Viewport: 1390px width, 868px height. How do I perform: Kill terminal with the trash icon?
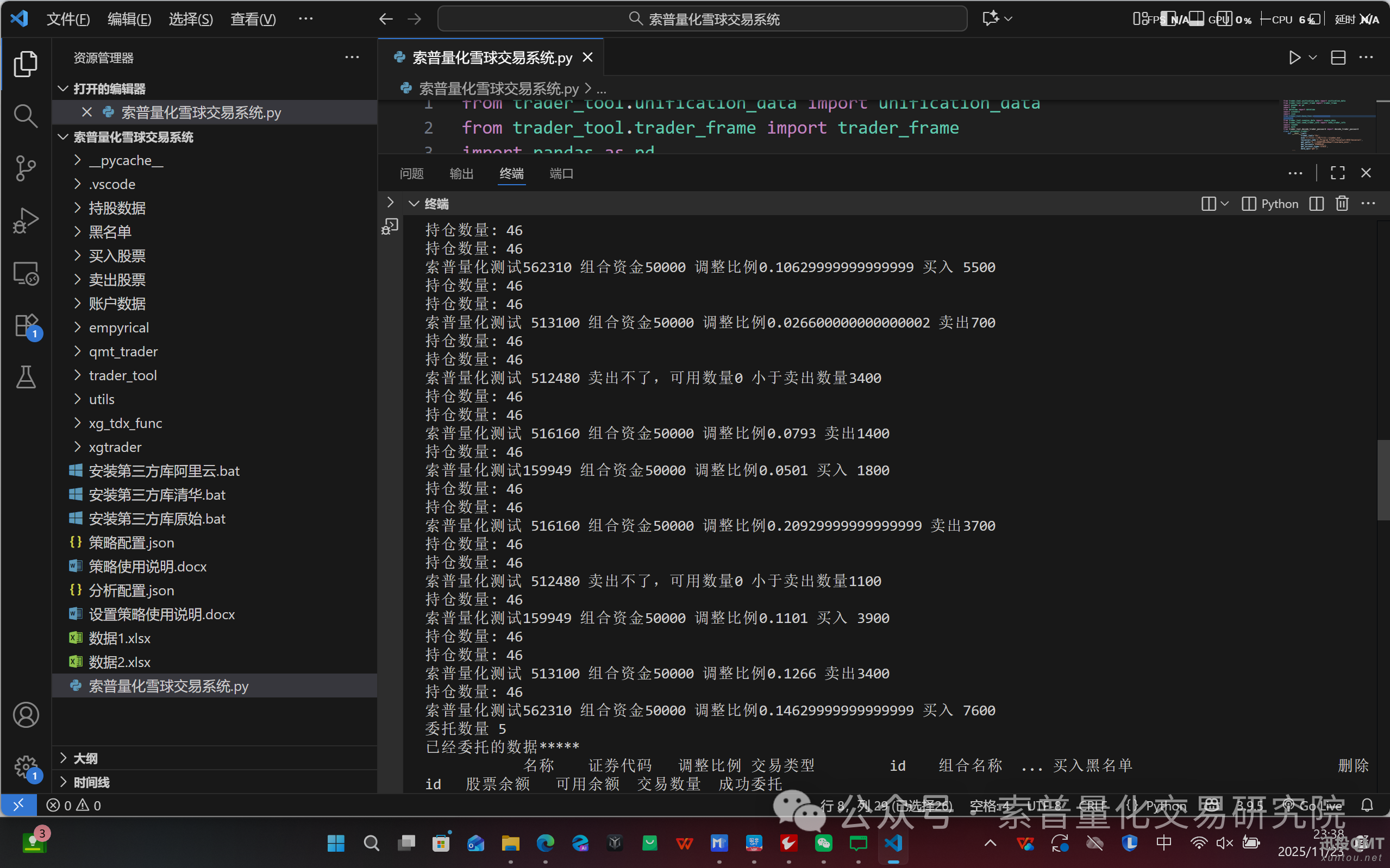tap(1342, 204)
